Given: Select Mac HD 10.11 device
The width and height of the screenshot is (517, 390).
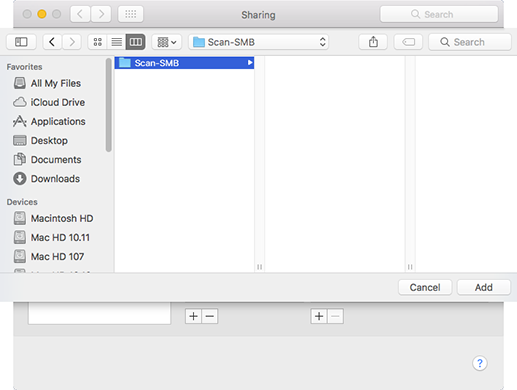Looking at the screenshot, I should click(x=52, y=237).
